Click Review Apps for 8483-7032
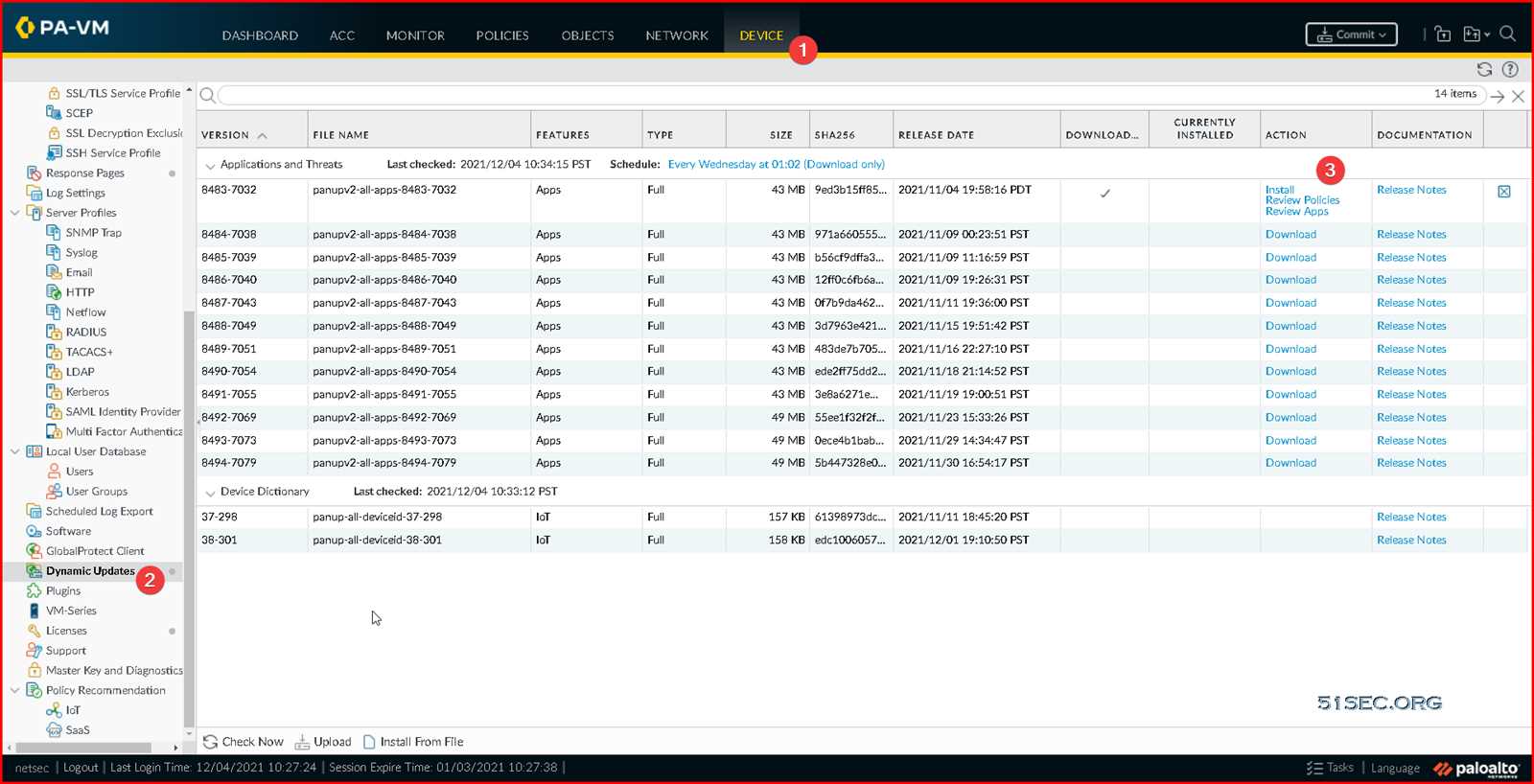Image resolution: width=1534 pixels, height=784 pixels. (1296, 211)
